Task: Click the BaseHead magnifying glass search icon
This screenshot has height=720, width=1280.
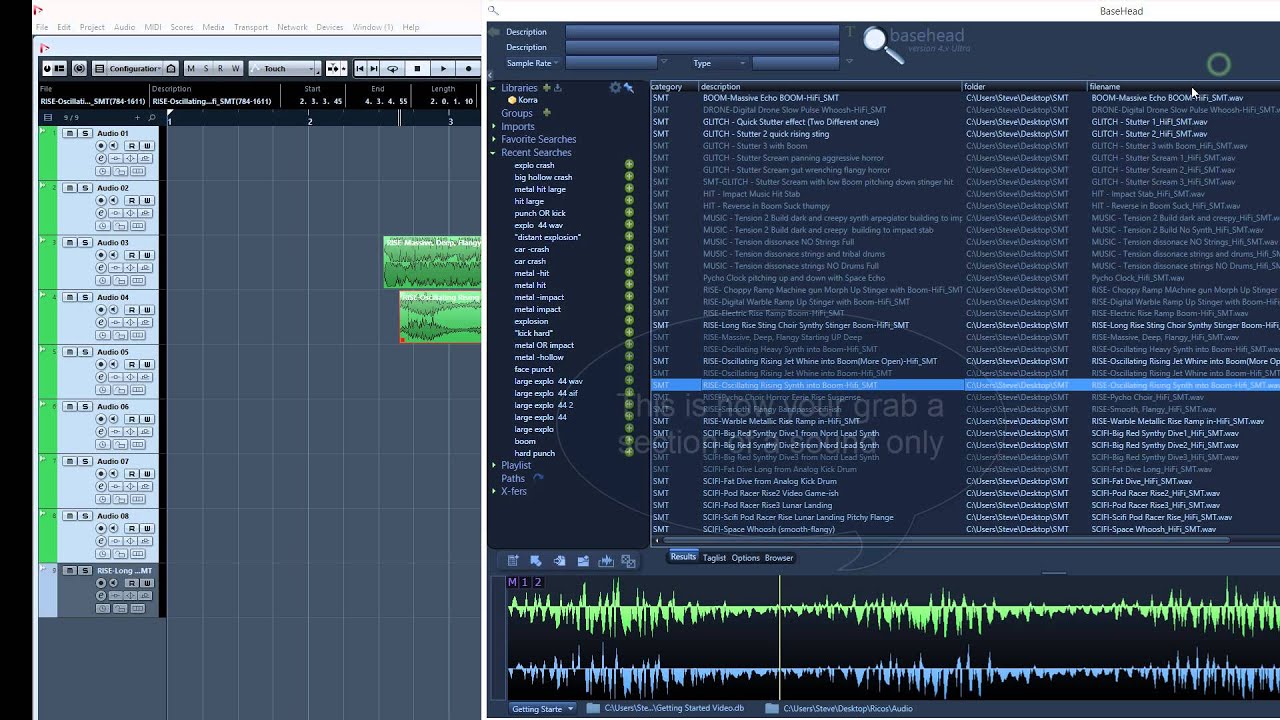Action: coord(882,44)
